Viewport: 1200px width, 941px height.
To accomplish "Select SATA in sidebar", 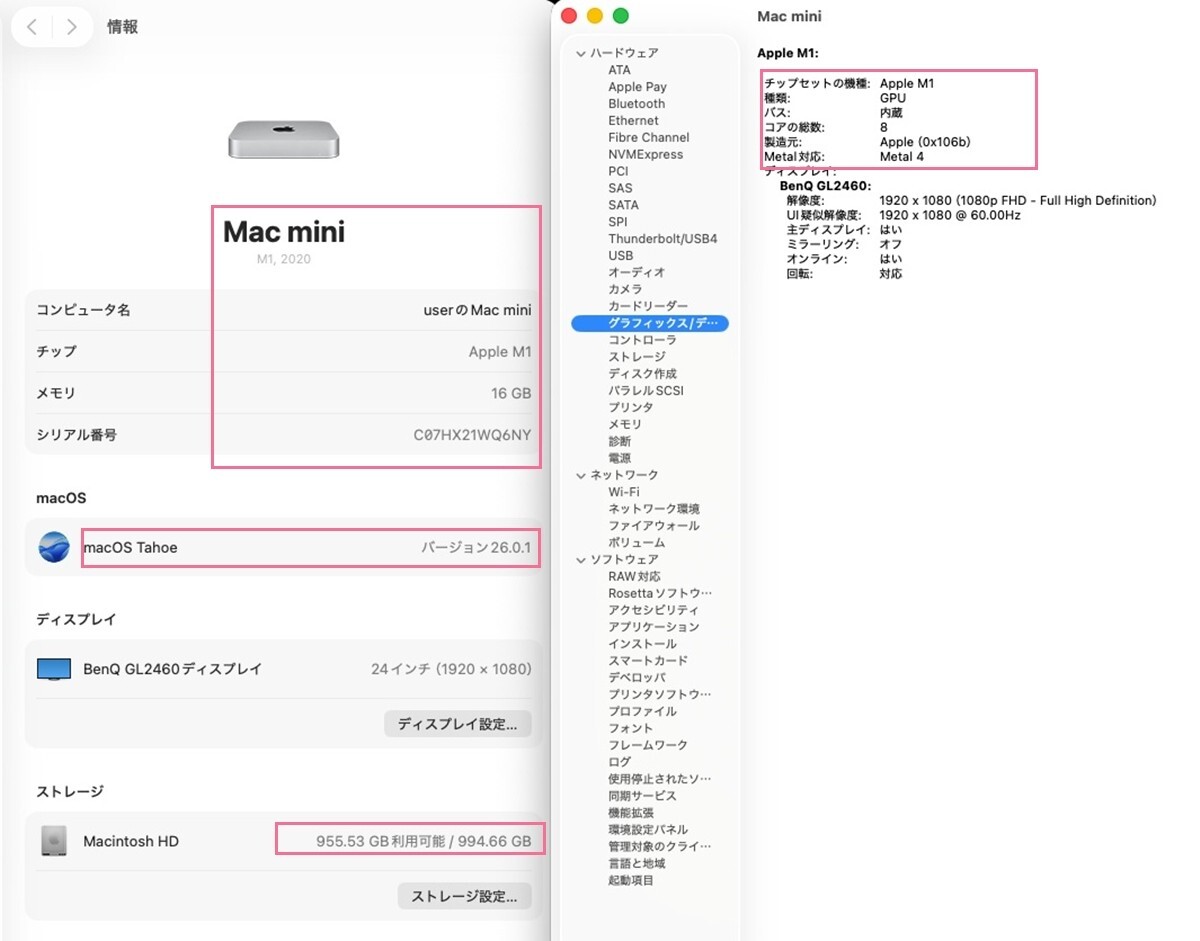I will point(623,205).
